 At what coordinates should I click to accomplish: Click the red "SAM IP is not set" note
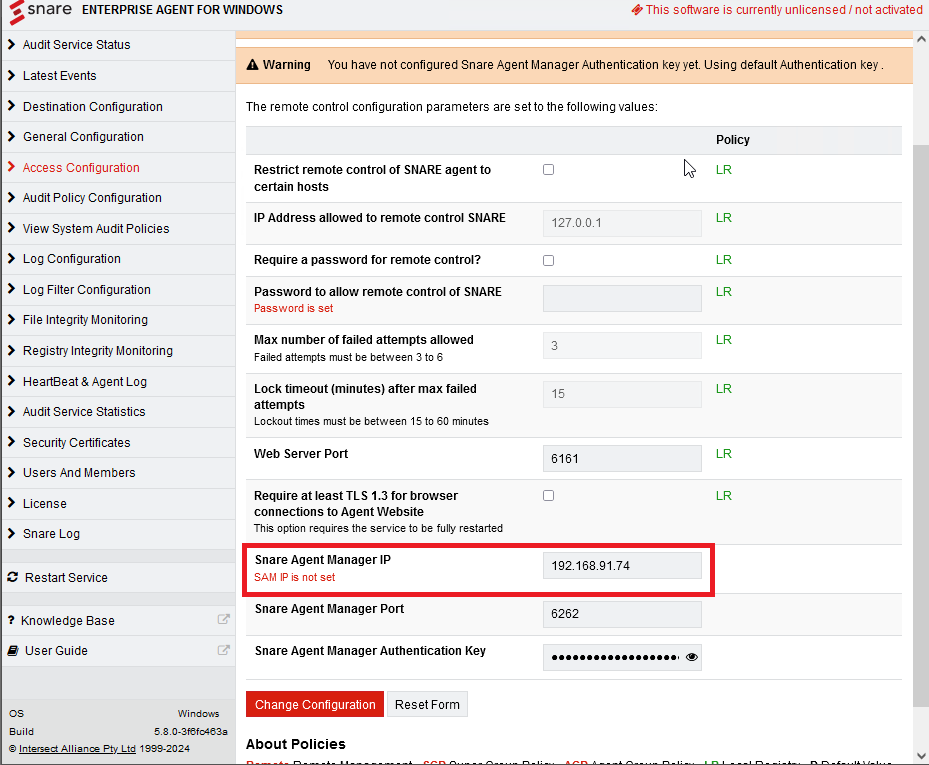(x=294, y=578)
